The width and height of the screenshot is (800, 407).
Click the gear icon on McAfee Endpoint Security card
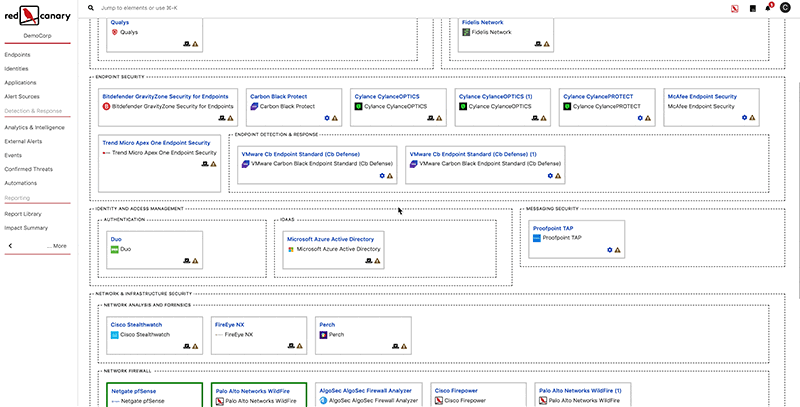(x=744, y=118)
